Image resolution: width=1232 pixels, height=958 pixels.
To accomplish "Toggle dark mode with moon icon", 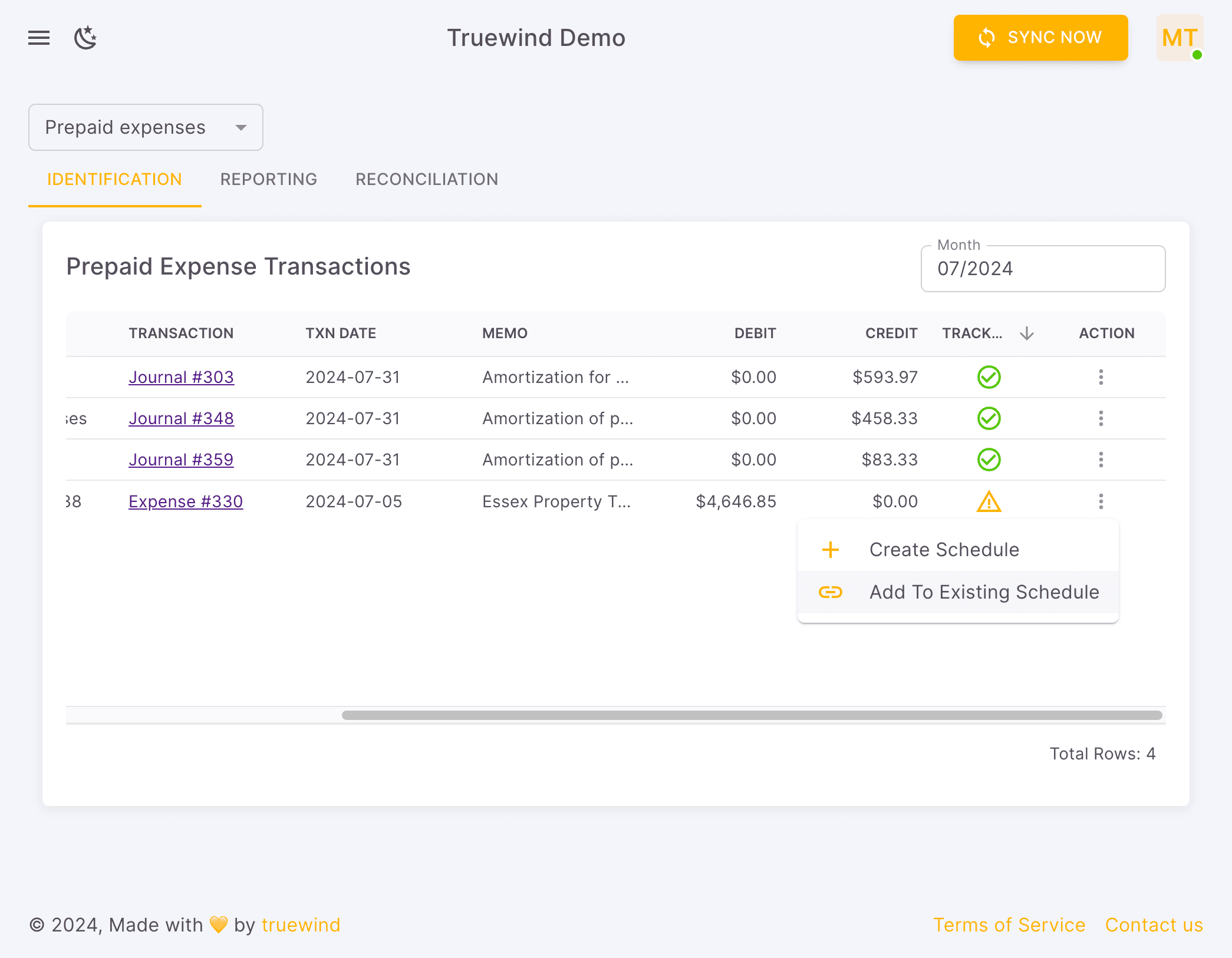I will point(86,38).
